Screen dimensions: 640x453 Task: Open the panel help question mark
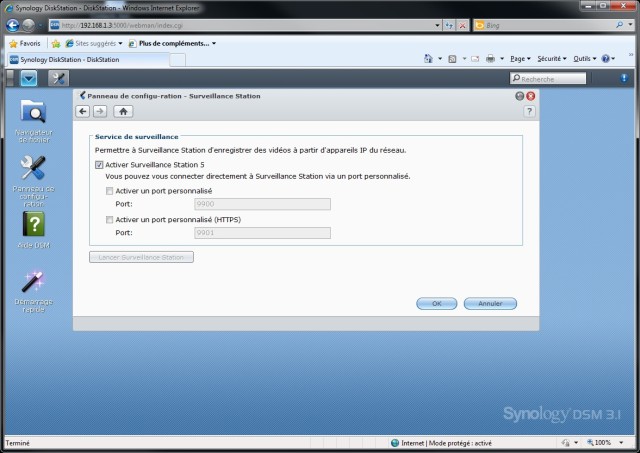coord(529,111)
